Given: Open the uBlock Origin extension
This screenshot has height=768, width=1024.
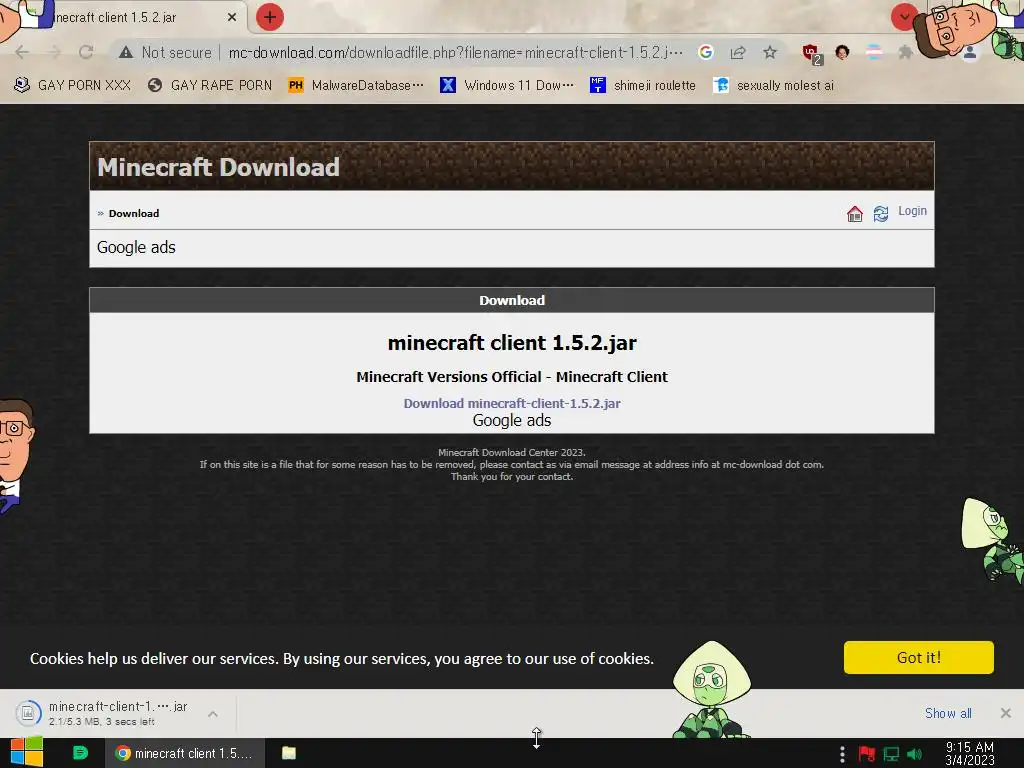Looking at the screenshot, I should [812, 53].
